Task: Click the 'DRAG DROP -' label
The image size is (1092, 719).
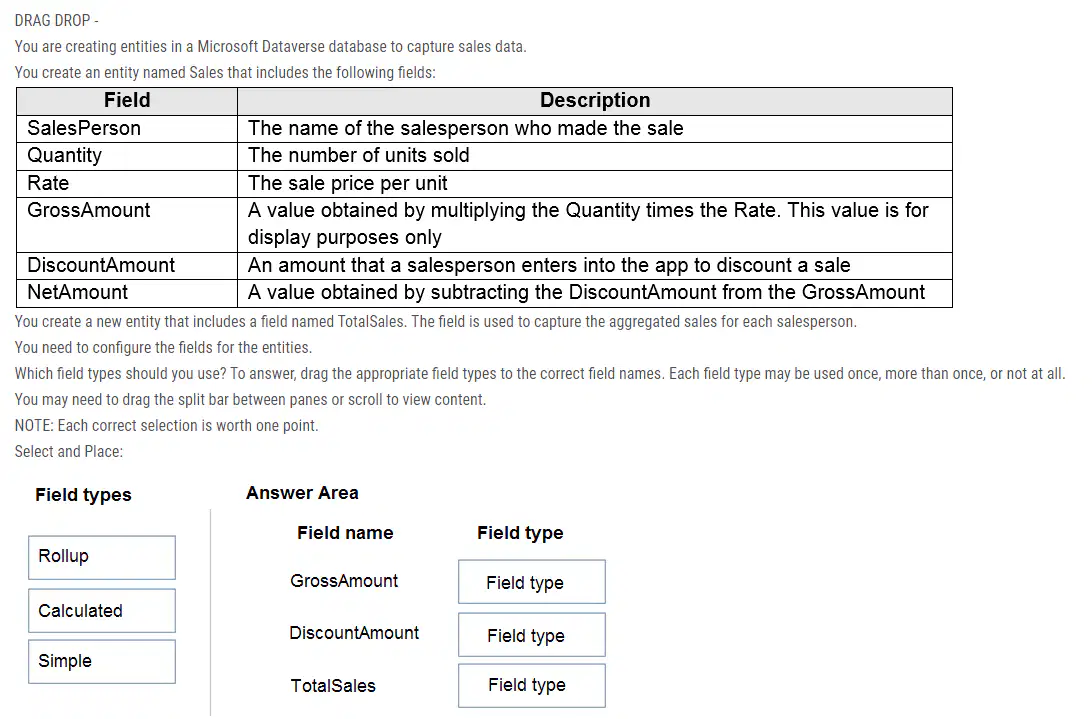Action: pyautogui.click(x=56, y=21)
